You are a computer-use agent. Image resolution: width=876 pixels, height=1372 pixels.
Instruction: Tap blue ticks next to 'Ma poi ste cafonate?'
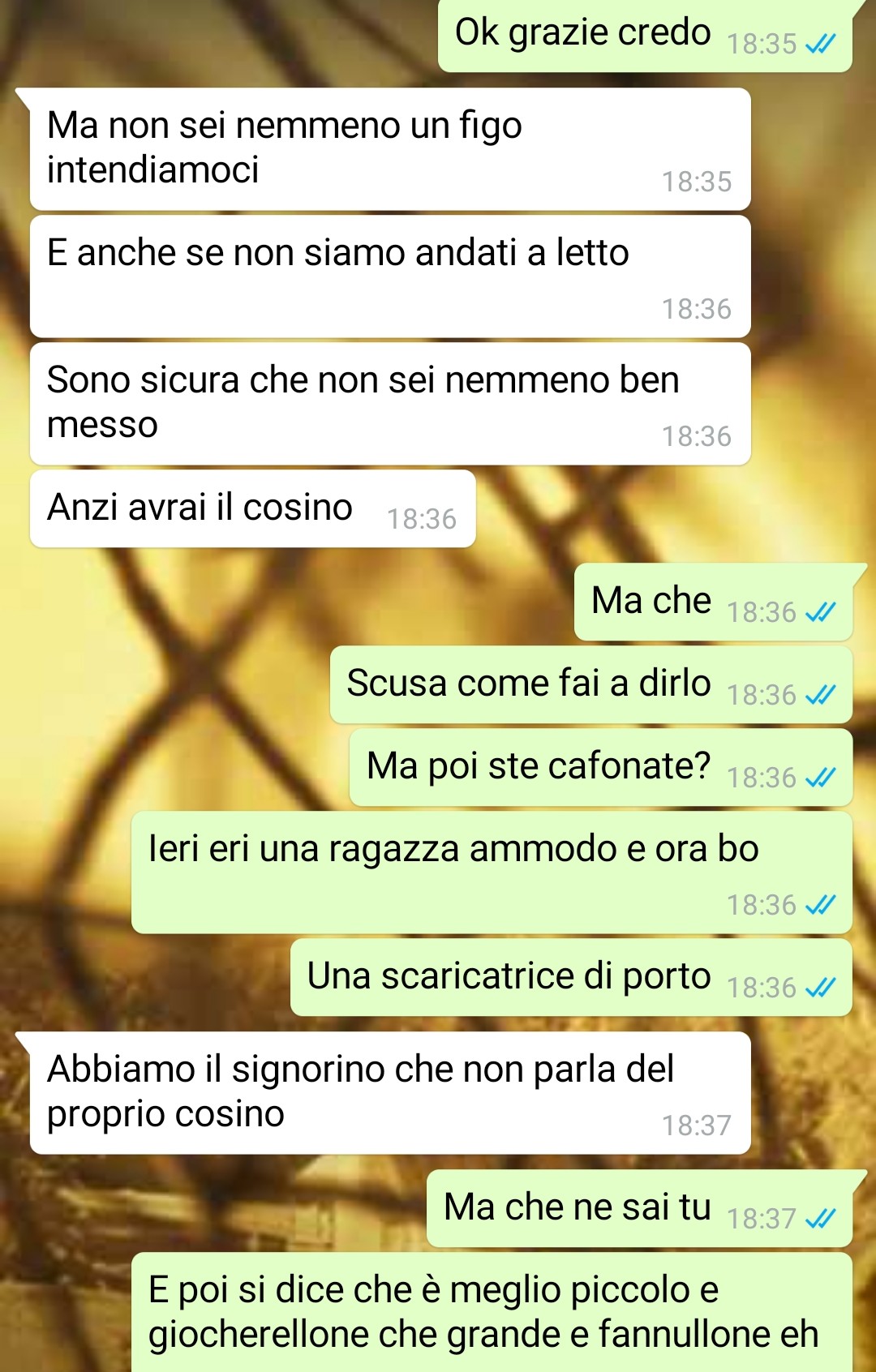click(x=820, y=778)
